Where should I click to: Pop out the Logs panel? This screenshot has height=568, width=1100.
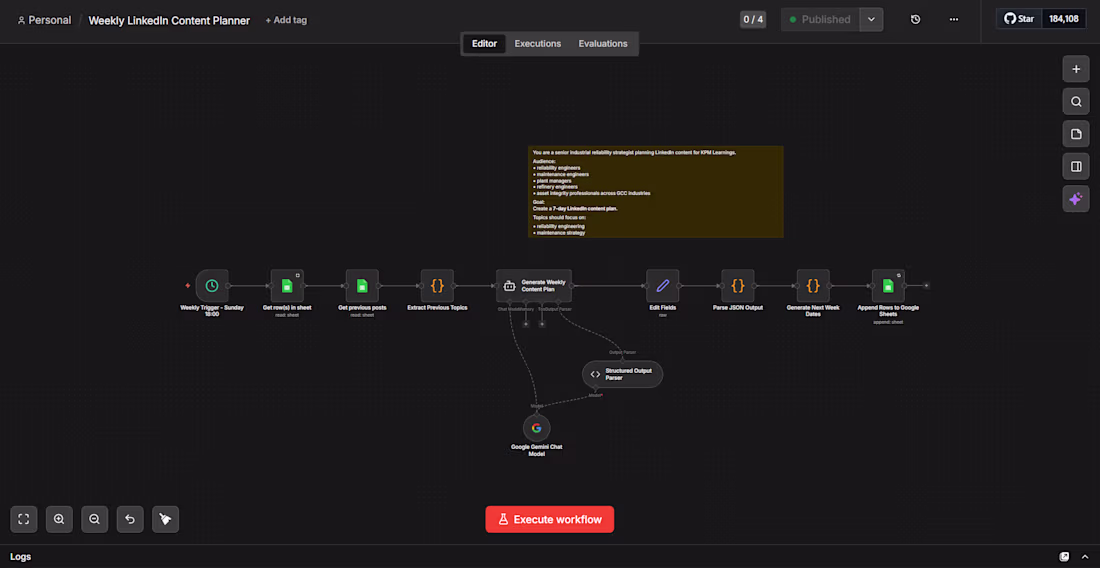tap(1064, 557)
